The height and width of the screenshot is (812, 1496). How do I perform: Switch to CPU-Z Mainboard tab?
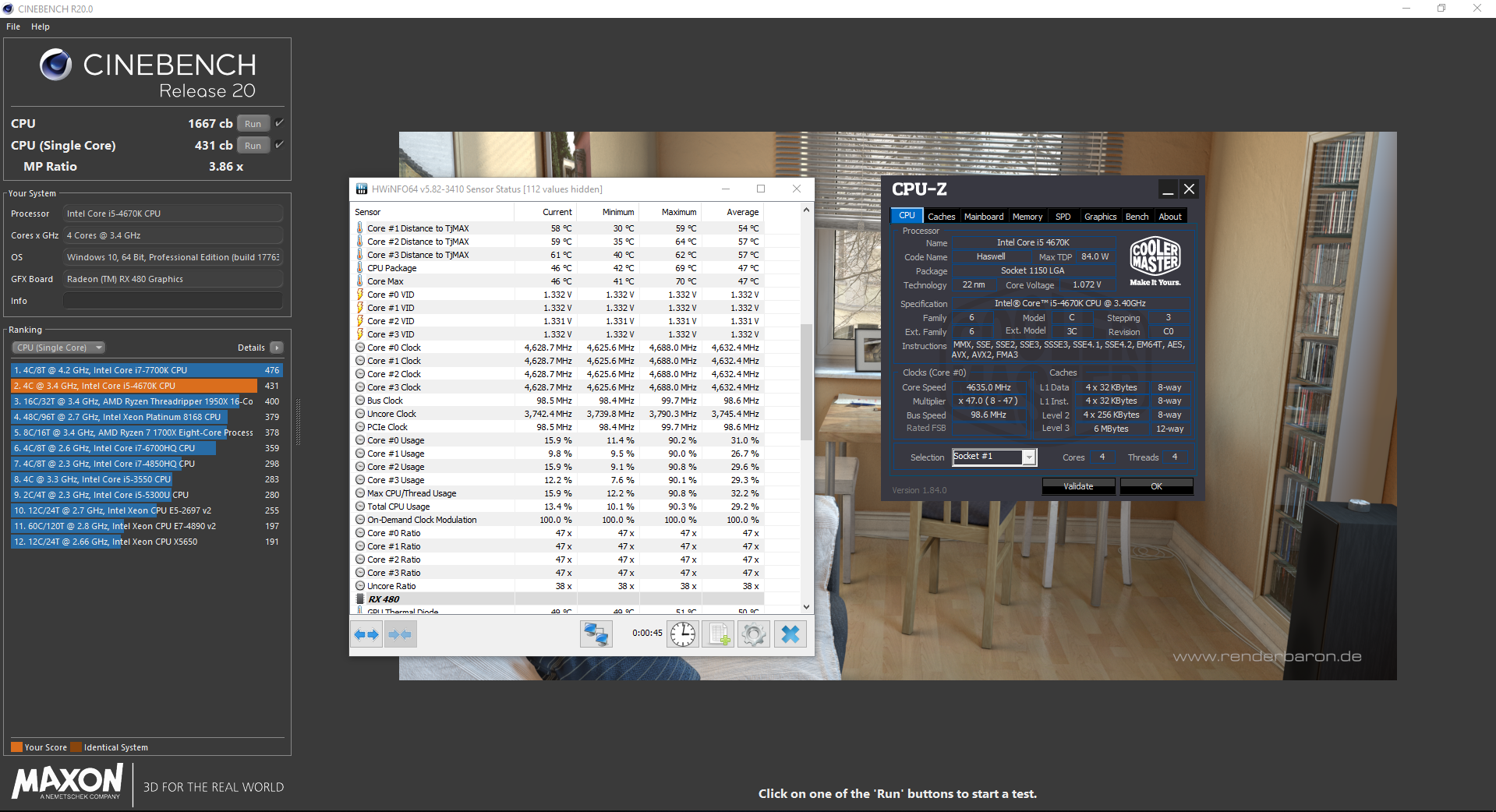point(984,217)
